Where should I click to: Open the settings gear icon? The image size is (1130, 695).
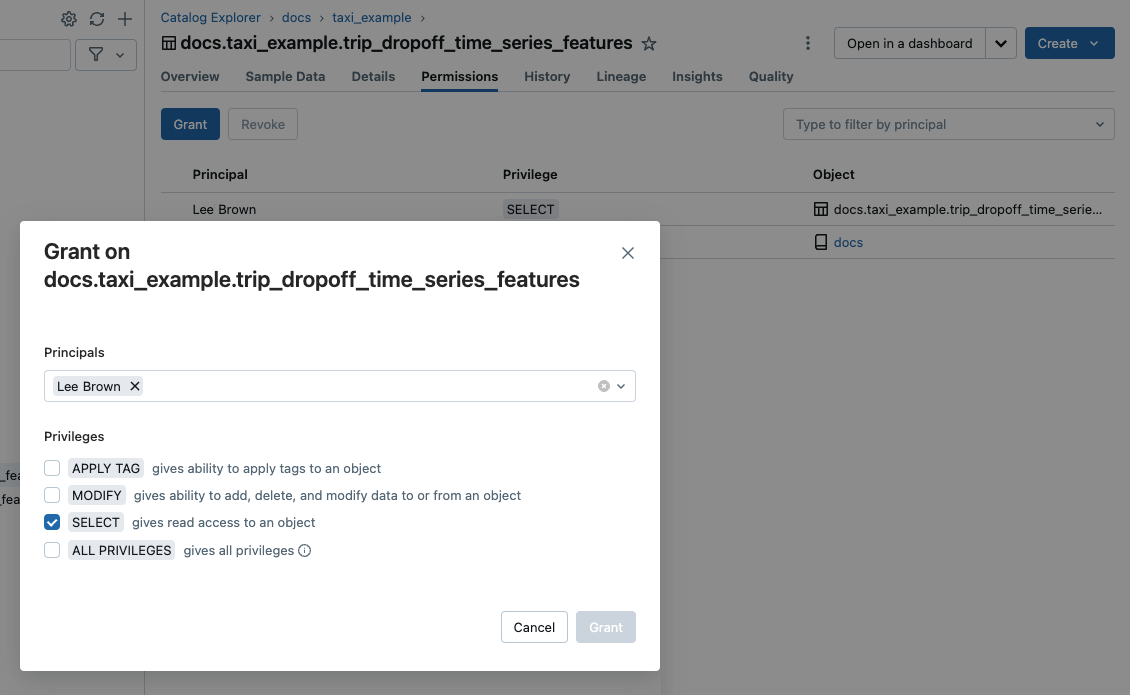[x=68, y=18]
